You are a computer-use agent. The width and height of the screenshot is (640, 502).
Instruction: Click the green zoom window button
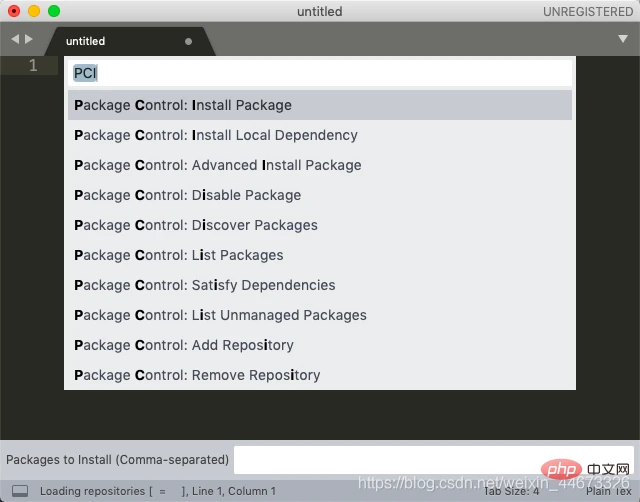point(54,11)
